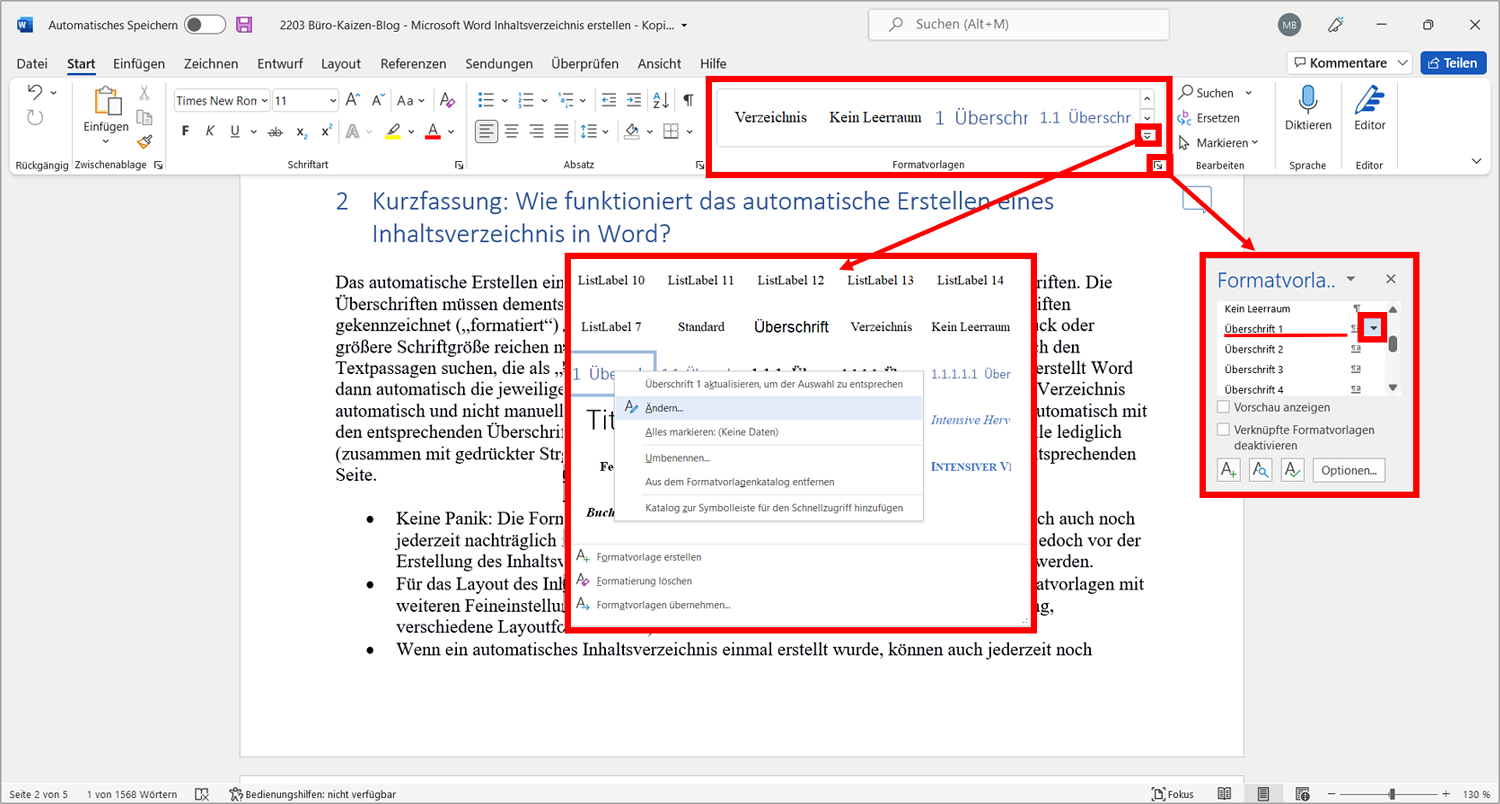Viewport: 1500px width, 804px height.
Task: Click Formatvorlage erstellen in the gallery
Action: coord(649,557)
